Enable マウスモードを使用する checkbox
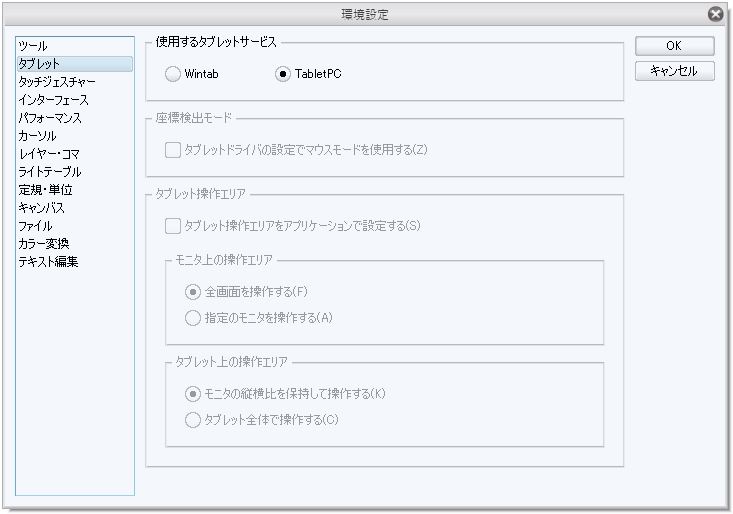This screenshot has width=733, height=514. [x=172, y=150]
